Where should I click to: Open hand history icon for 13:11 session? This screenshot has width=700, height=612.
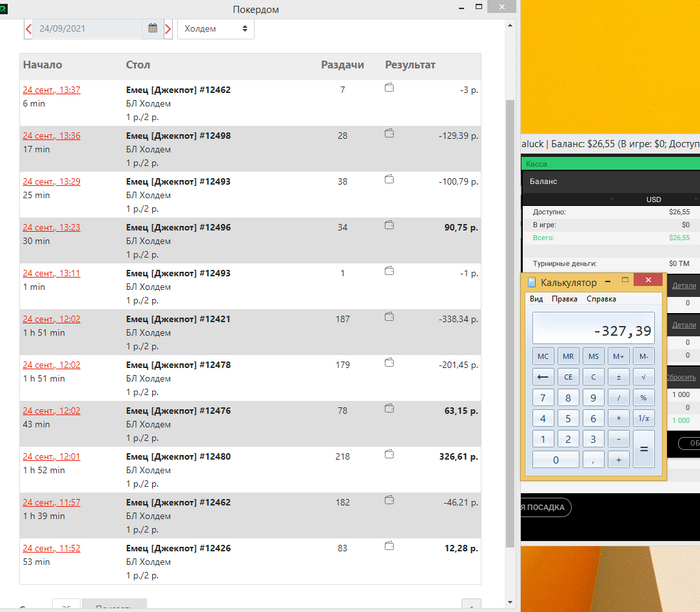pyautogui.click(x=389, y=271)
